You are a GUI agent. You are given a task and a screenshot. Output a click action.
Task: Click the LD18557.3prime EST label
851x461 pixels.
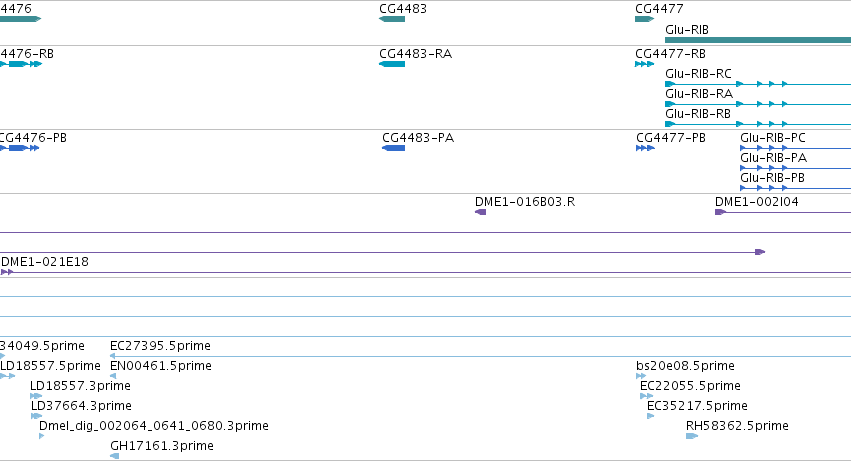click(80, 386)
